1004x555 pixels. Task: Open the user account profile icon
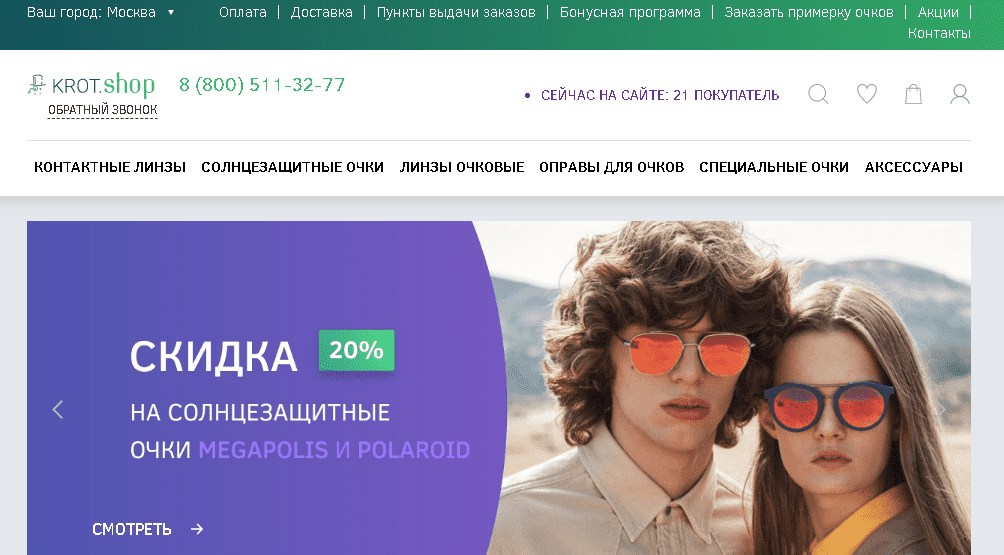pos(959,94)
